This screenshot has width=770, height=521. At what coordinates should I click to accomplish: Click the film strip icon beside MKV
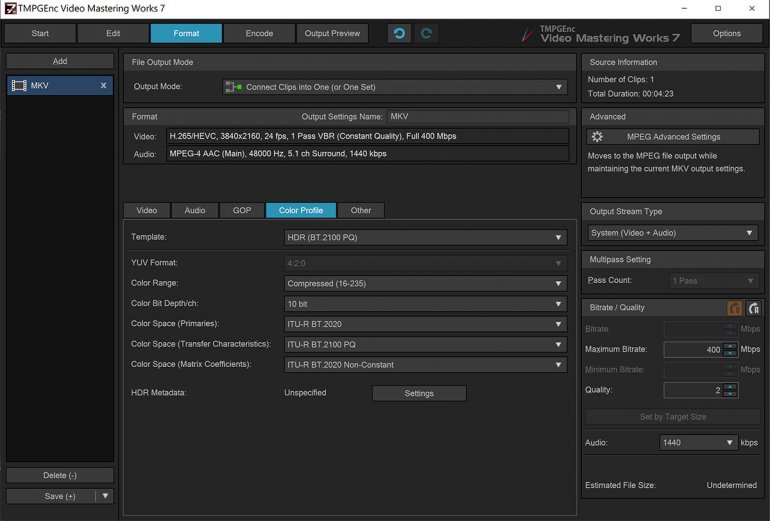(19, 86)
